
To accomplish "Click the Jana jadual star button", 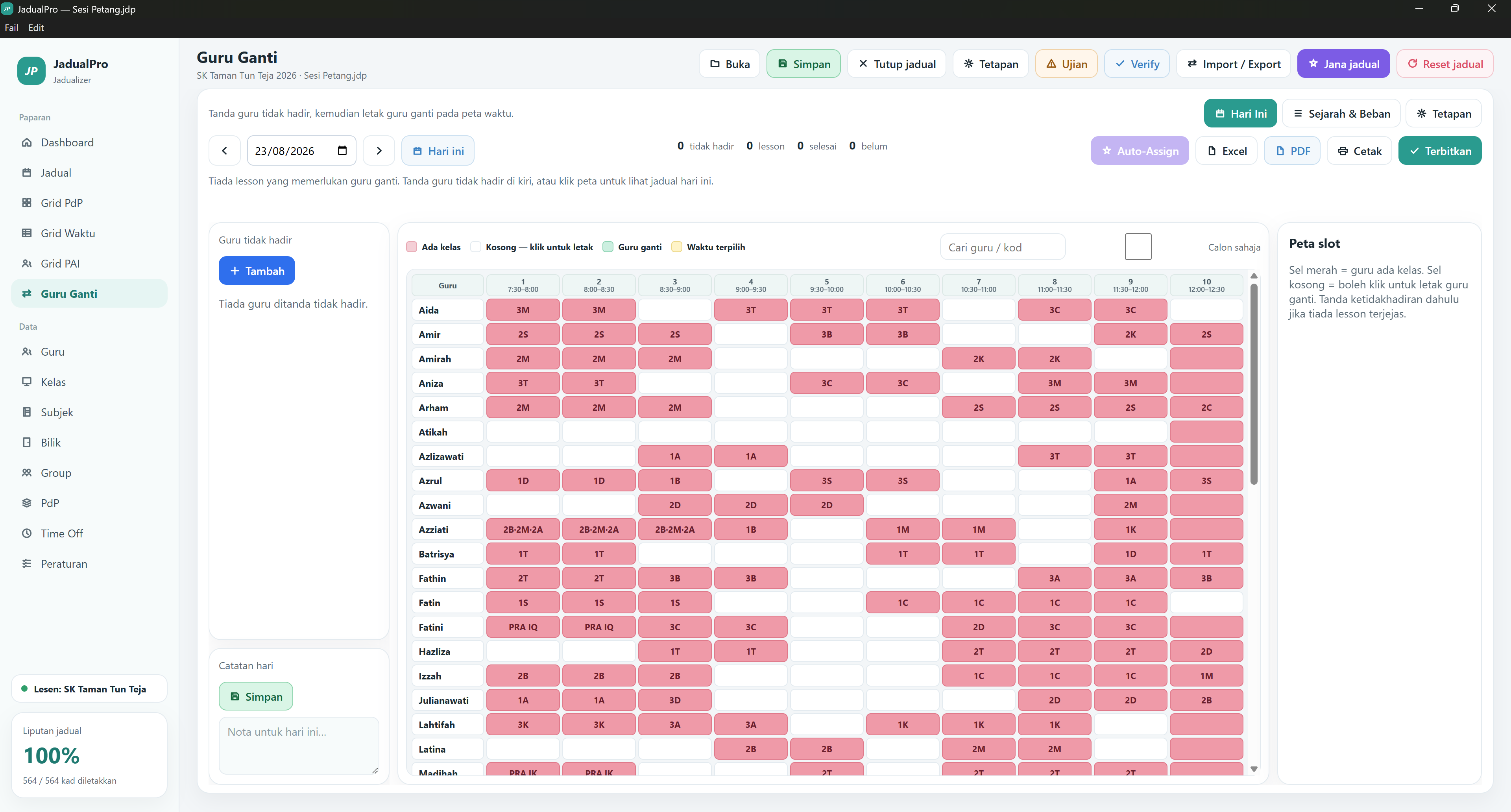I will point(1343,64).
